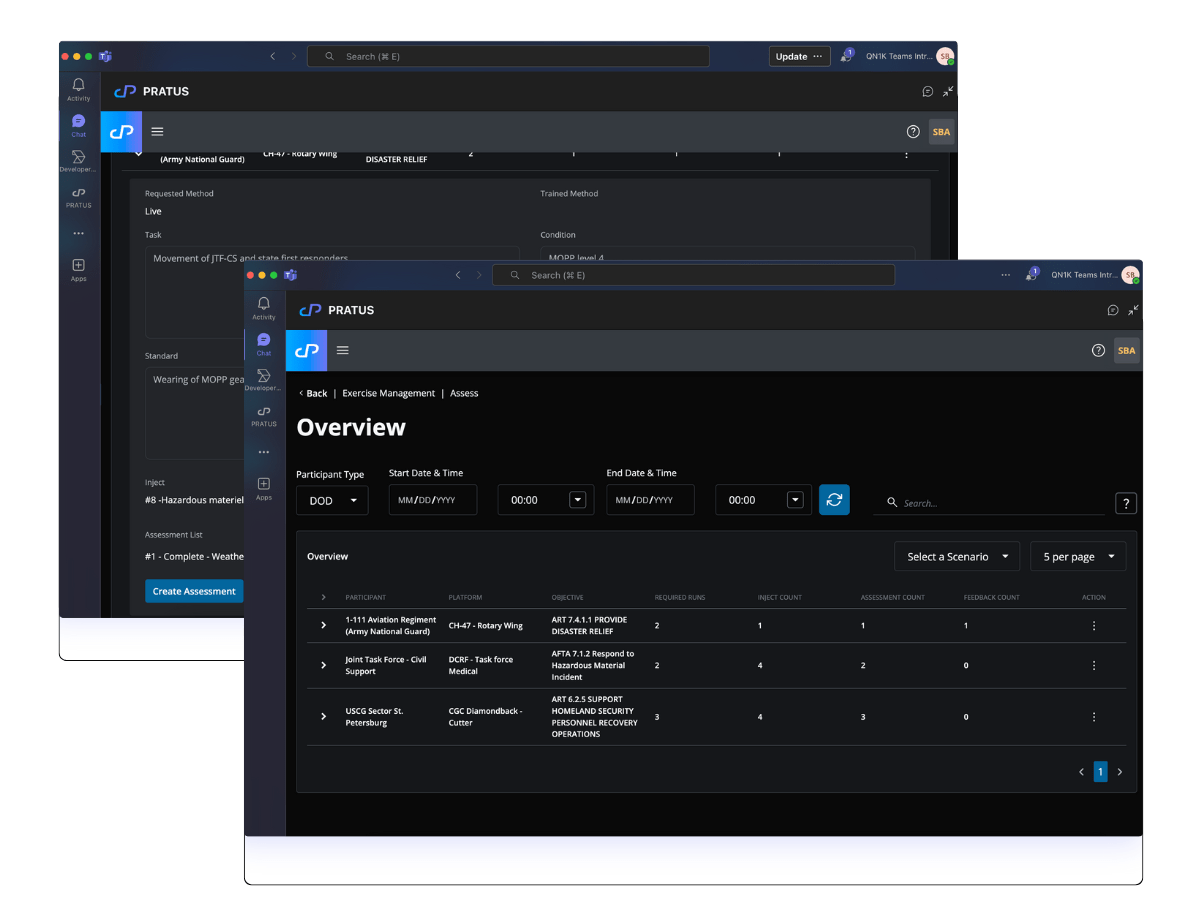Click collapse arrows icon in front PRATUS header
This screenshot has height=900, width=1200.
(1133, 310)
